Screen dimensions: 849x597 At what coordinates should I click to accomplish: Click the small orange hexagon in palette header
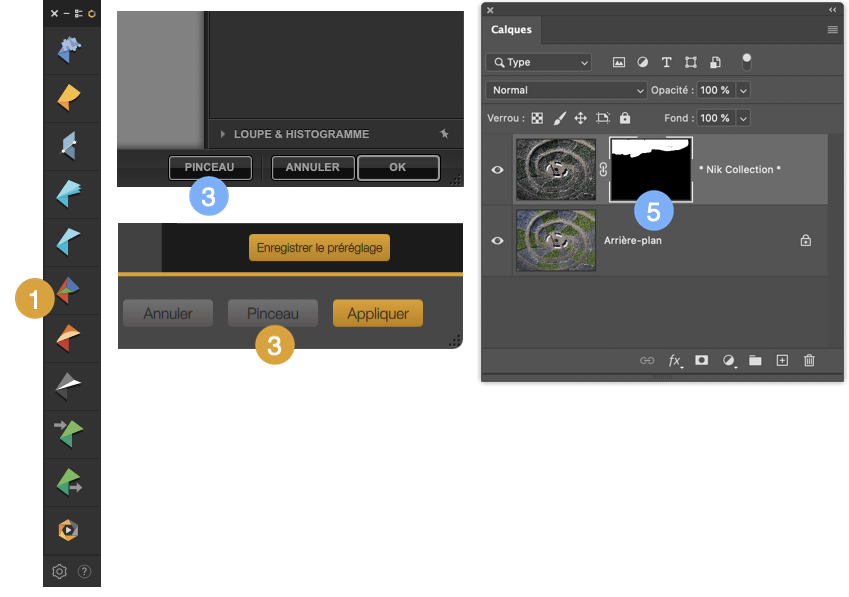click(92, 14)
